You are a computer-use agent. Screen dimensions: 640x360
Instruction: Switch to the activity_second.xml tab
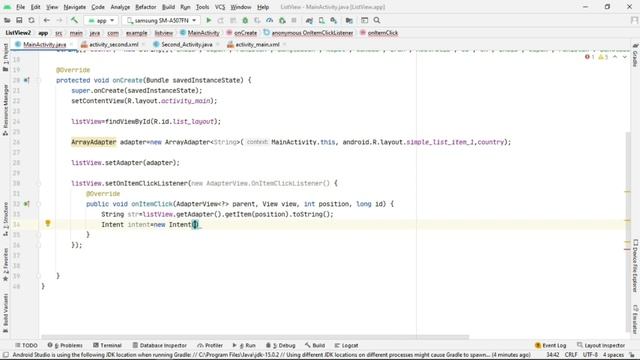pos(113,44)
